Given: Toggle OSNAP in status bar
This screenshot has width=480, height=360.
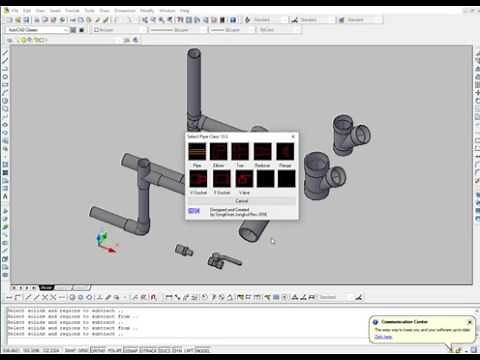Looking at the screenshot, I should pyautogui.click(x=131, y=350).
